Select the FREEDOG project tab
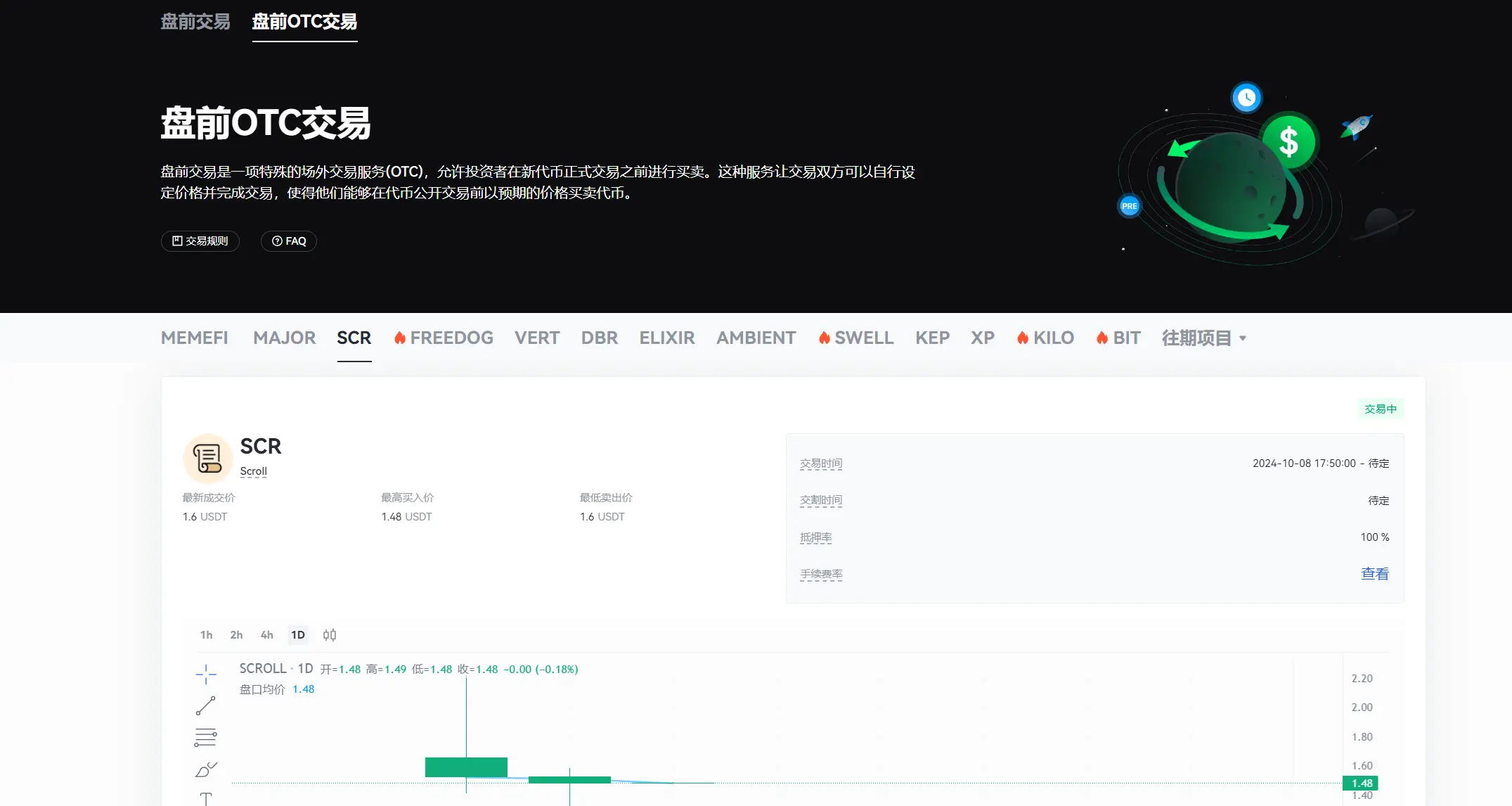The width and height of the screenshot is (1512, 806). pos(444,338)
